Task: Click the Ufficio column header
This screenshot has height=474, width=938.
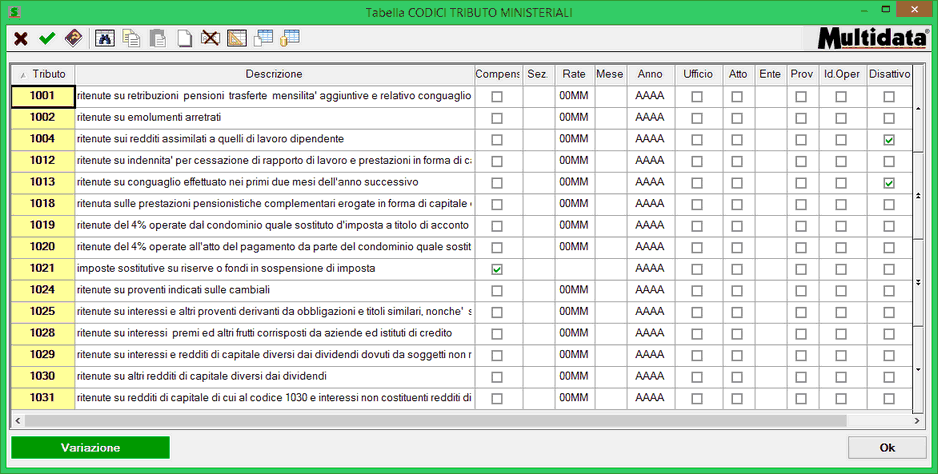Action: click(698, 74)
